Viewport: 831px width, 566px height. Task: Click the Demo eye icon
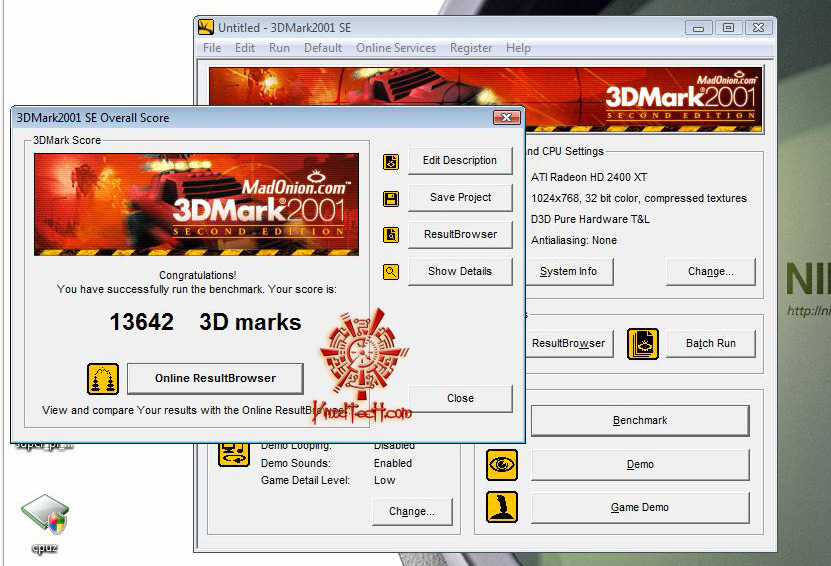(502, 465)
